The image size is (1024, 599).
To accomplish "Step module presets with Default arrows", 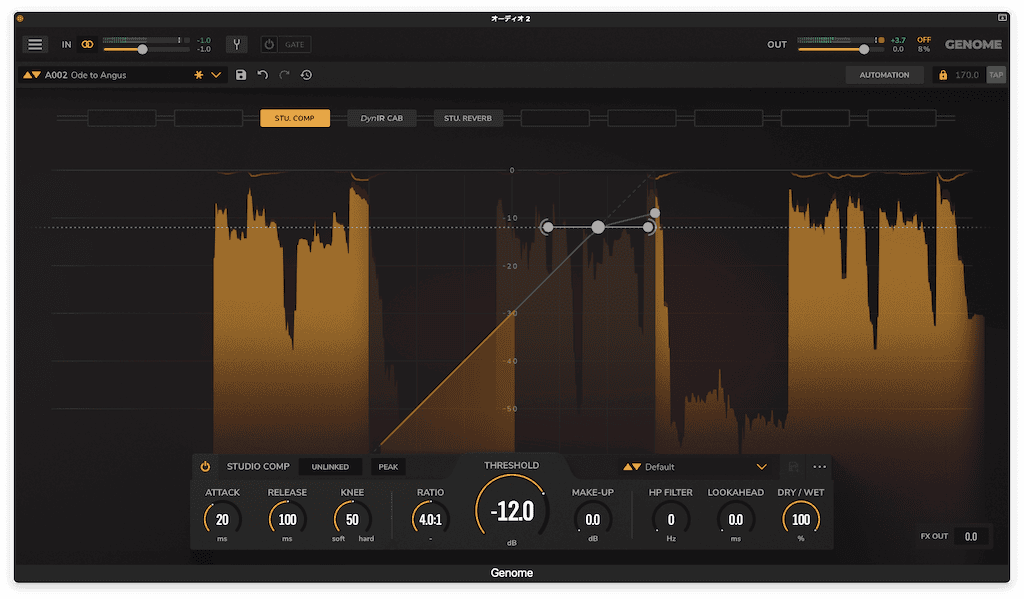I will (x=632, y=467).
